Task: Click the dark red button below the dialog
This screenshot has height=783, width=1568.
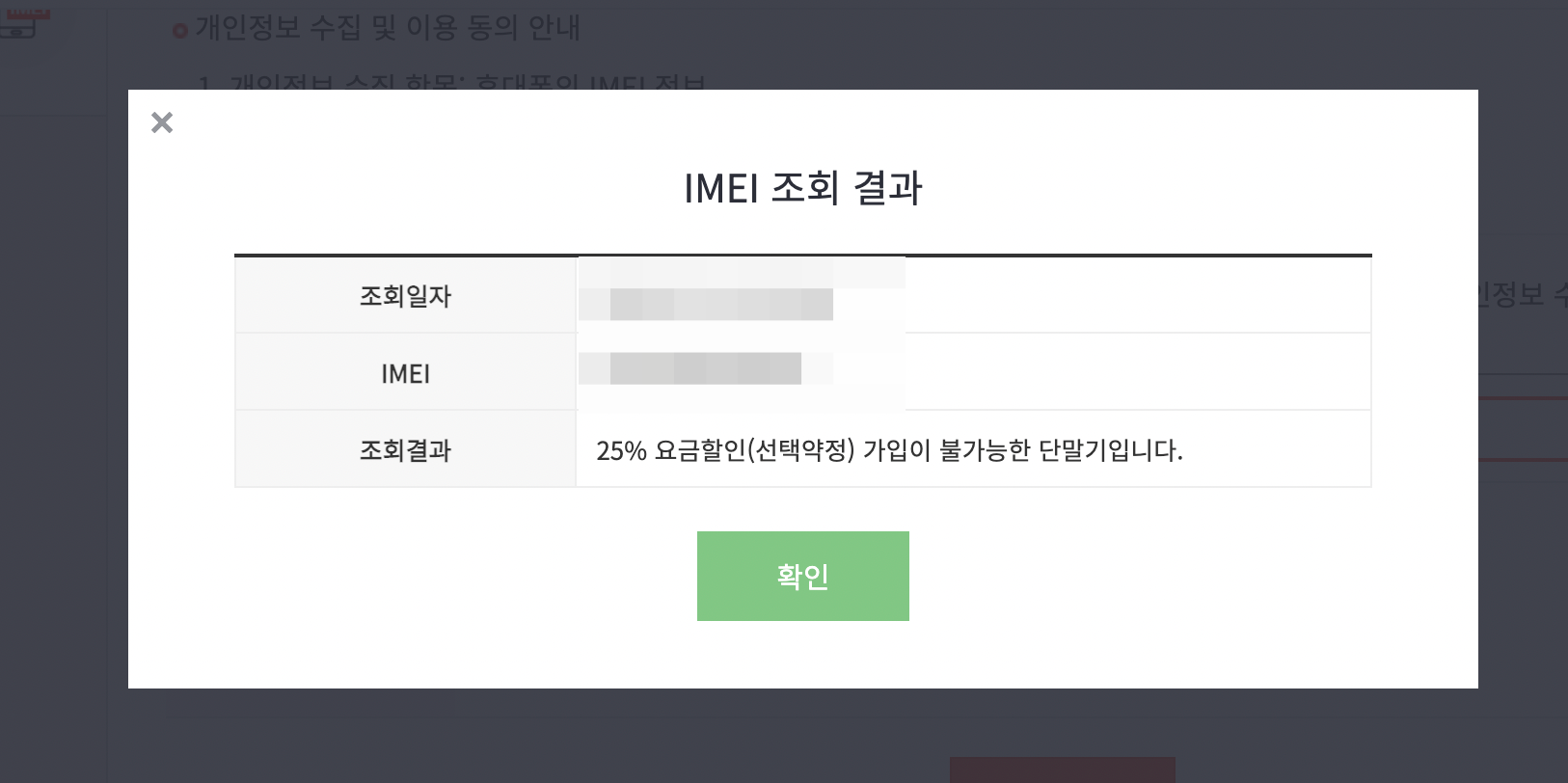Action: (1062, 769)
